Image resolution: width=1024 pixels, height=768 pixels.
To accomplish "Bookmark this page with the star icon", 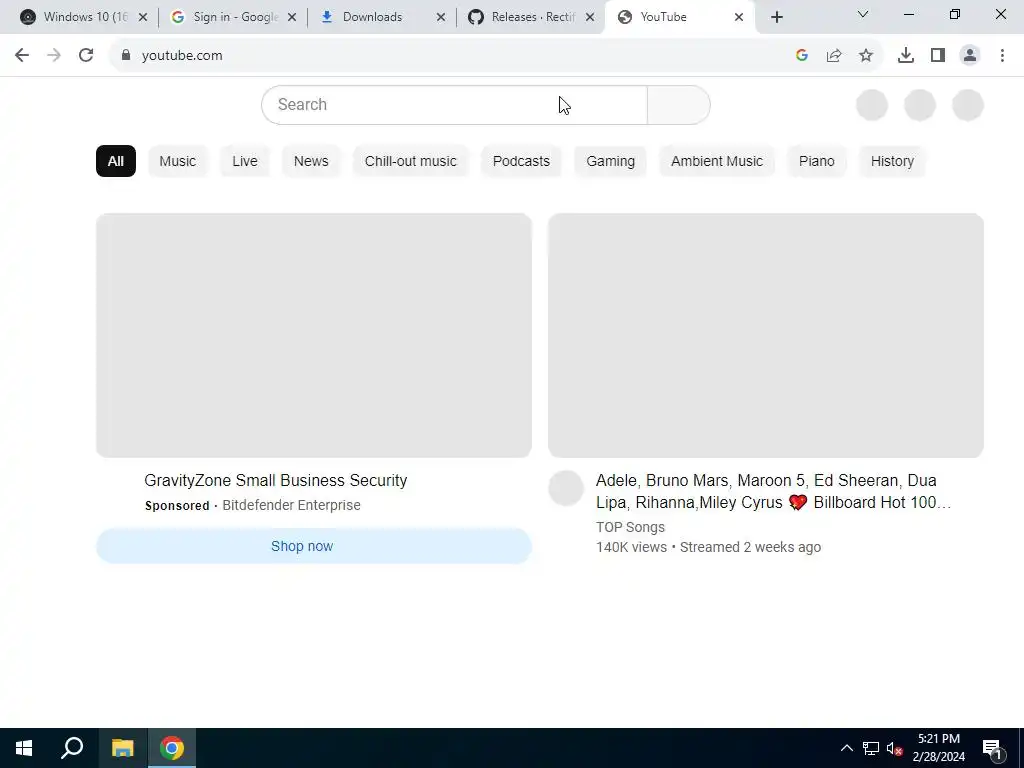I will (x=866, y=56).
